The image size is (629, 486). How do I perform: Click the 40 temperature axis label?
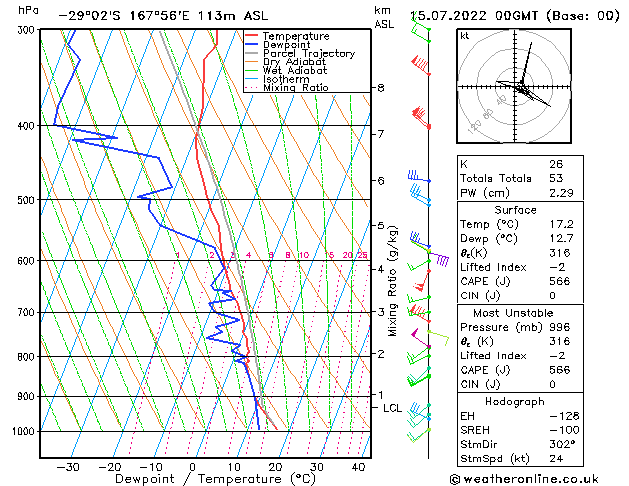point(358,468)
